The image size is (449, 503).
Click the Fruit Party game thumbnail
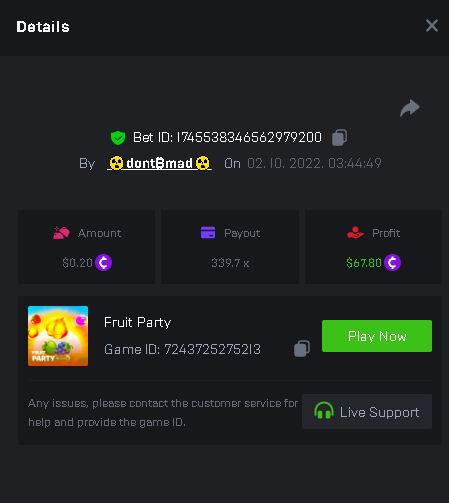pos(58,336)
